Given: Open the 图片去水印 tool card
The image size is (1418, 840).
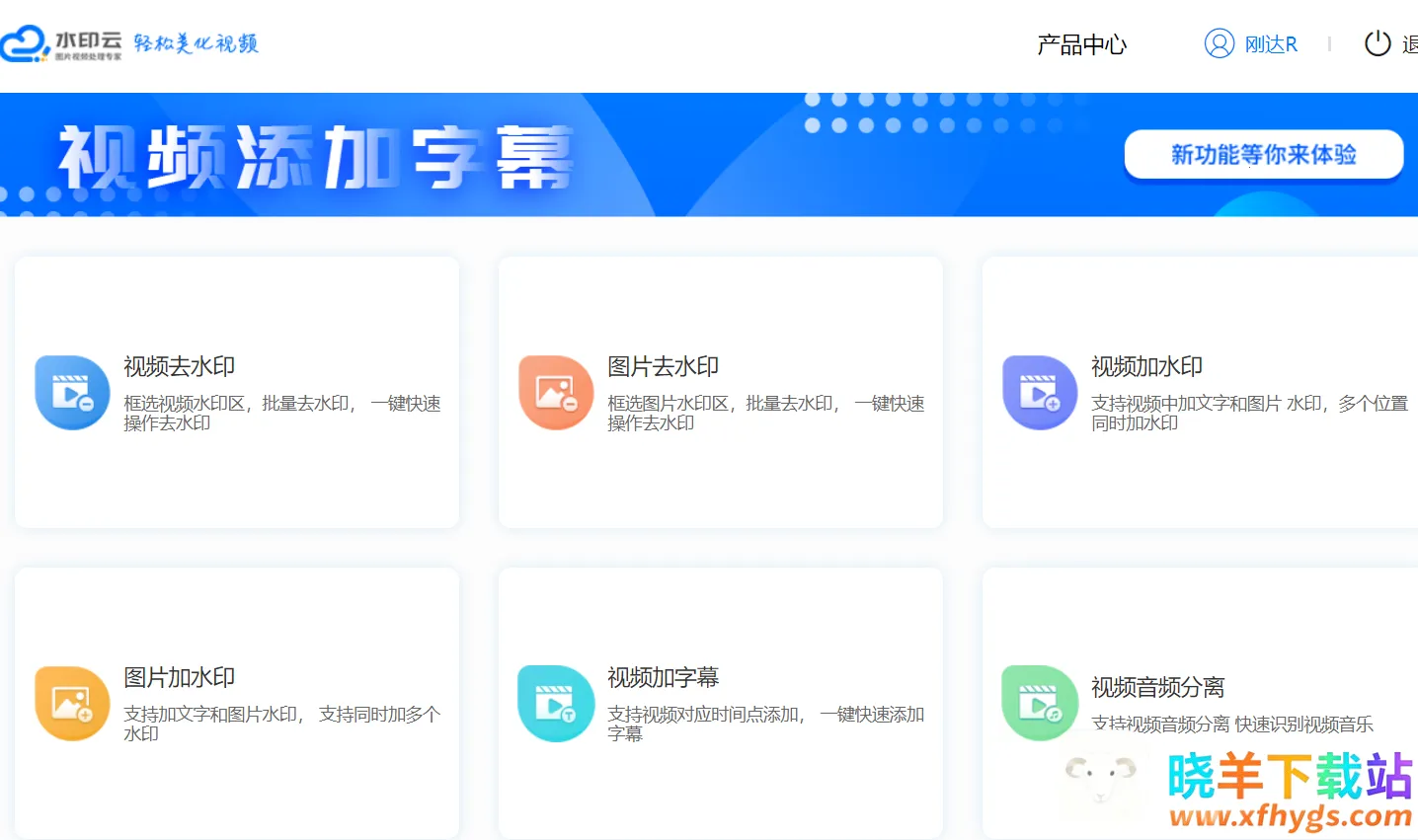Looking at the screenshot, I should pos(720,391).
